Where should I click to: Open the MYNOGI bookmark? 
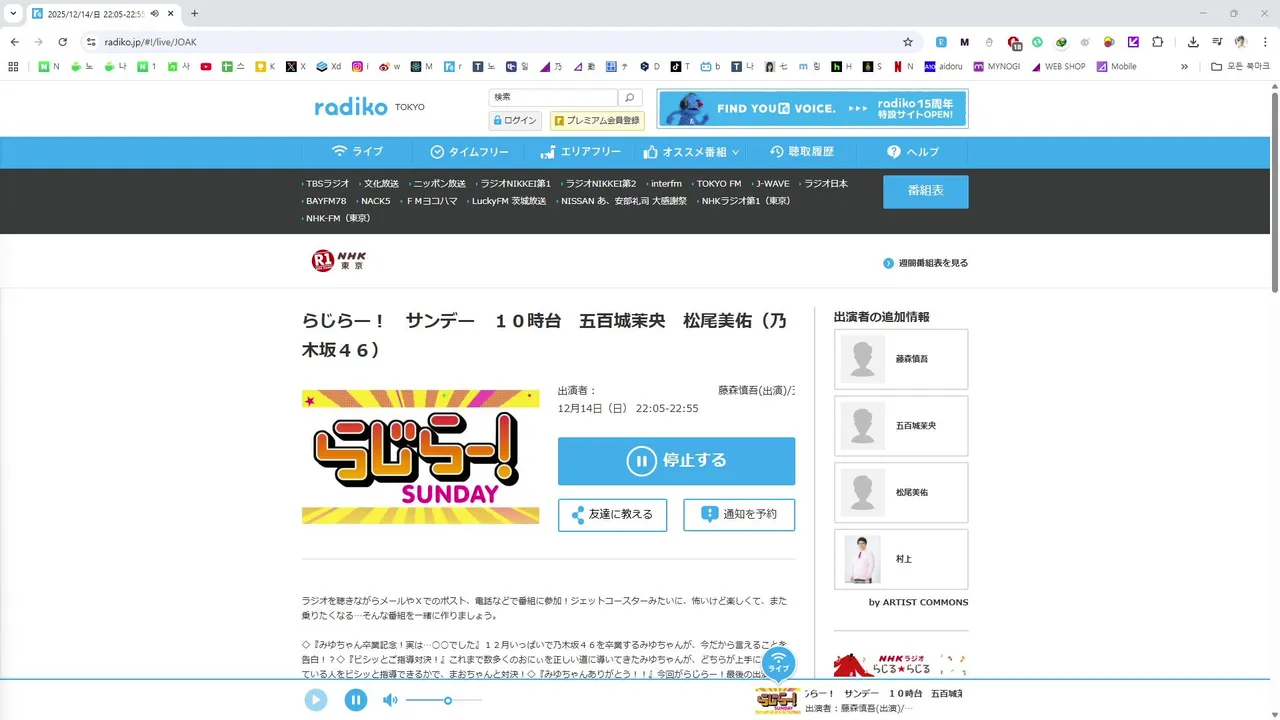(x=996, y=67)
